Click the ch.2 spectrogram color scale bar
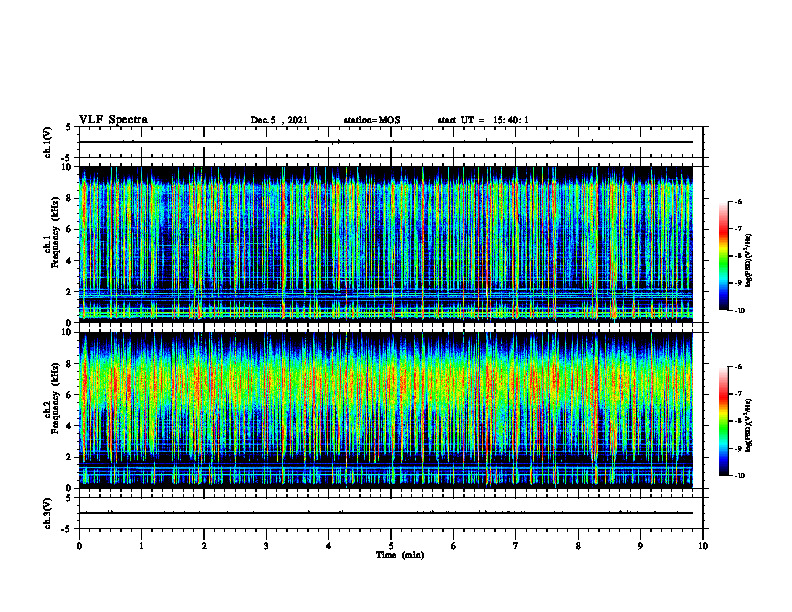This screenshot has width=792, height=612. pyautogui.click(x=723, y=421)
